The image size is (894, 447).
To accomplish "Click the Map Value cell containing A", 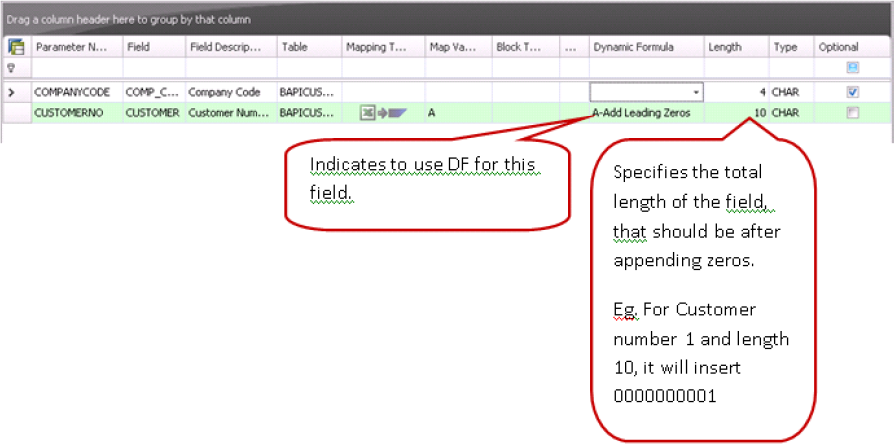I will pos(457,113).
